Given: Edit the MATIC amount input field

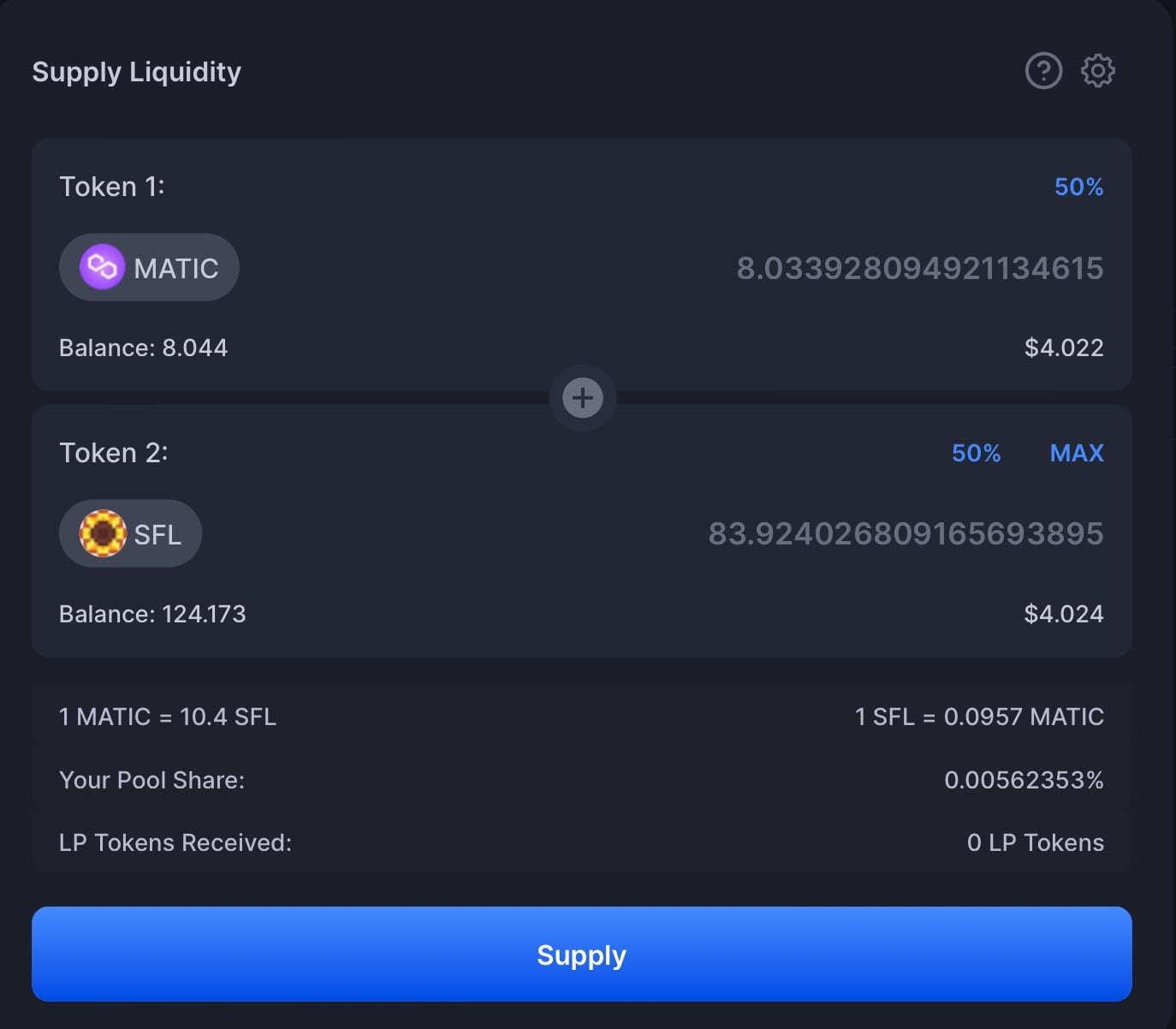Looking at the screenshot, I should point(919,268).
